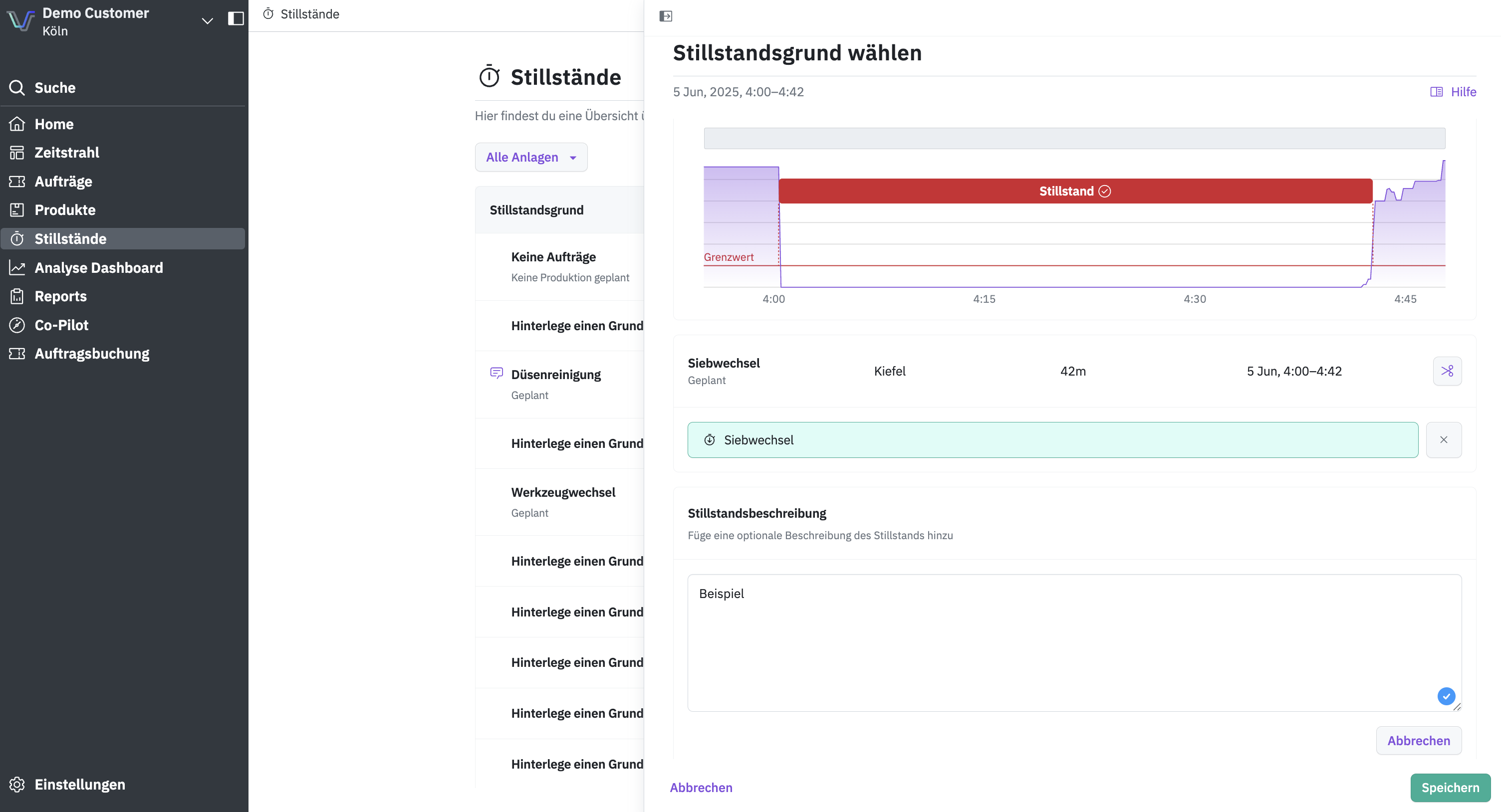
Task: Remove the Siebwechsel reason with X button
Action: tap(1443, 440)
